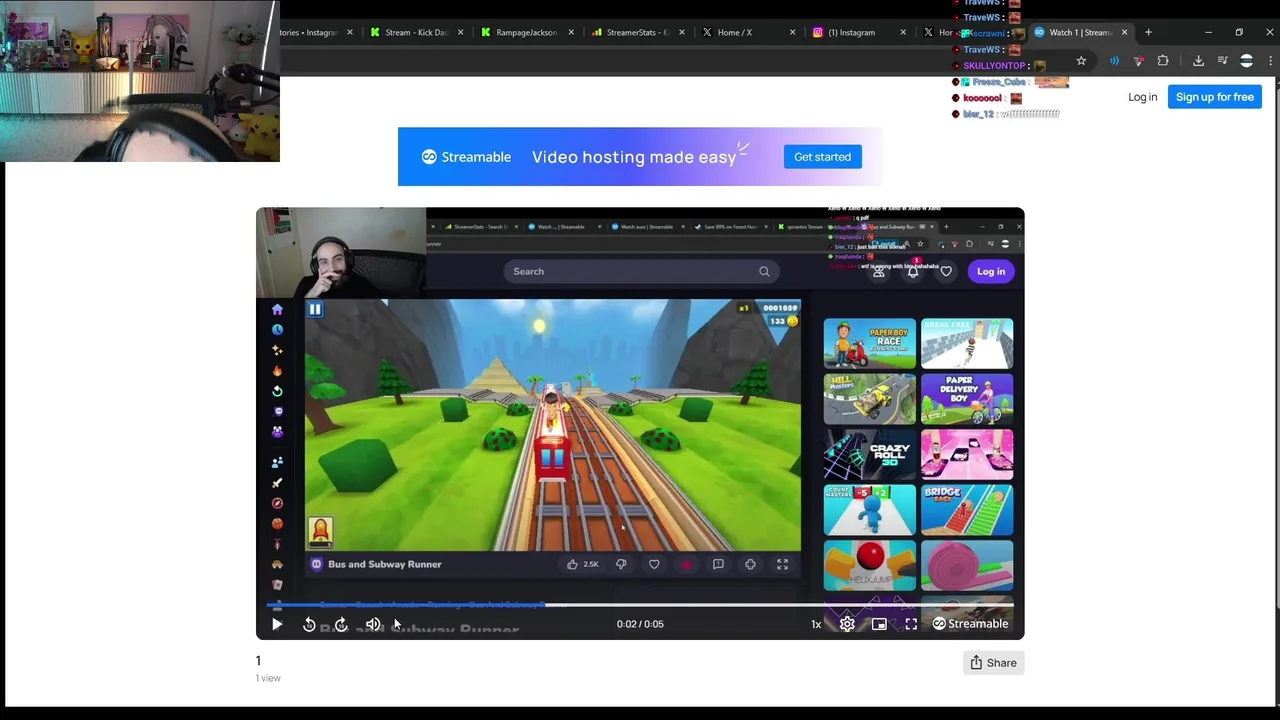Viewport: 1280px width, 720px height.
Task: Switch to the RampageJackson tab
Action: [x=525, y=32]
